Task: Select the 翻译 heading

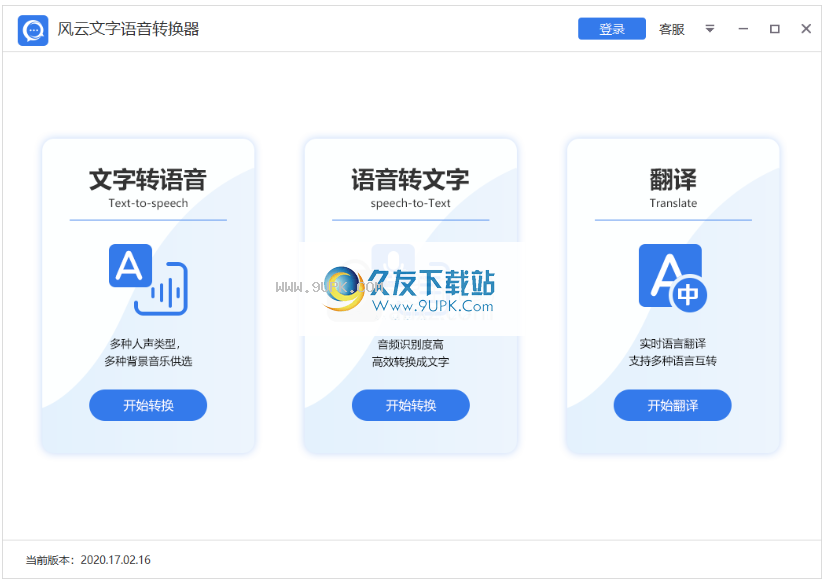Action: [x=673, y=180]
